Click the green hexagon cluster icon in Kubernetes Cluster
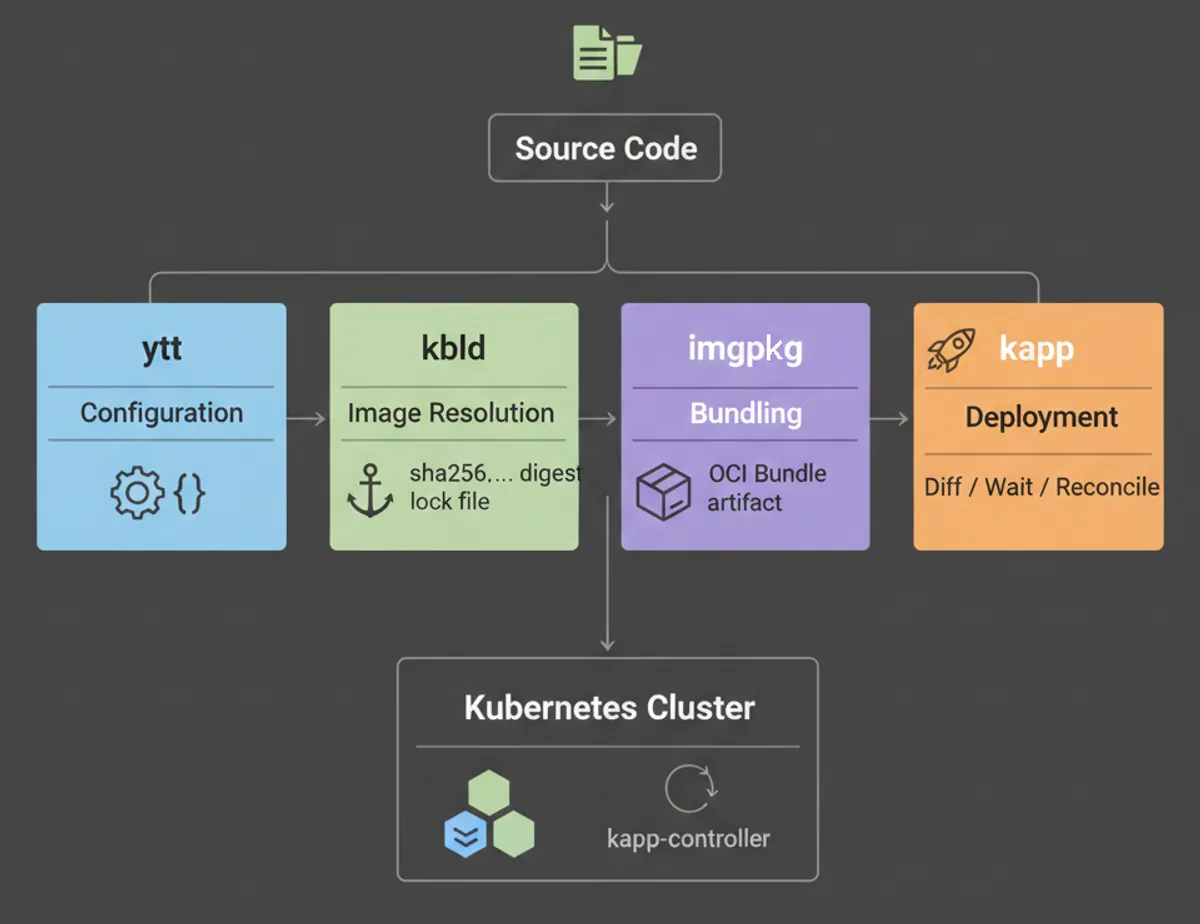The width and height of the screenshot is (1200, 924). pos(489,791)
